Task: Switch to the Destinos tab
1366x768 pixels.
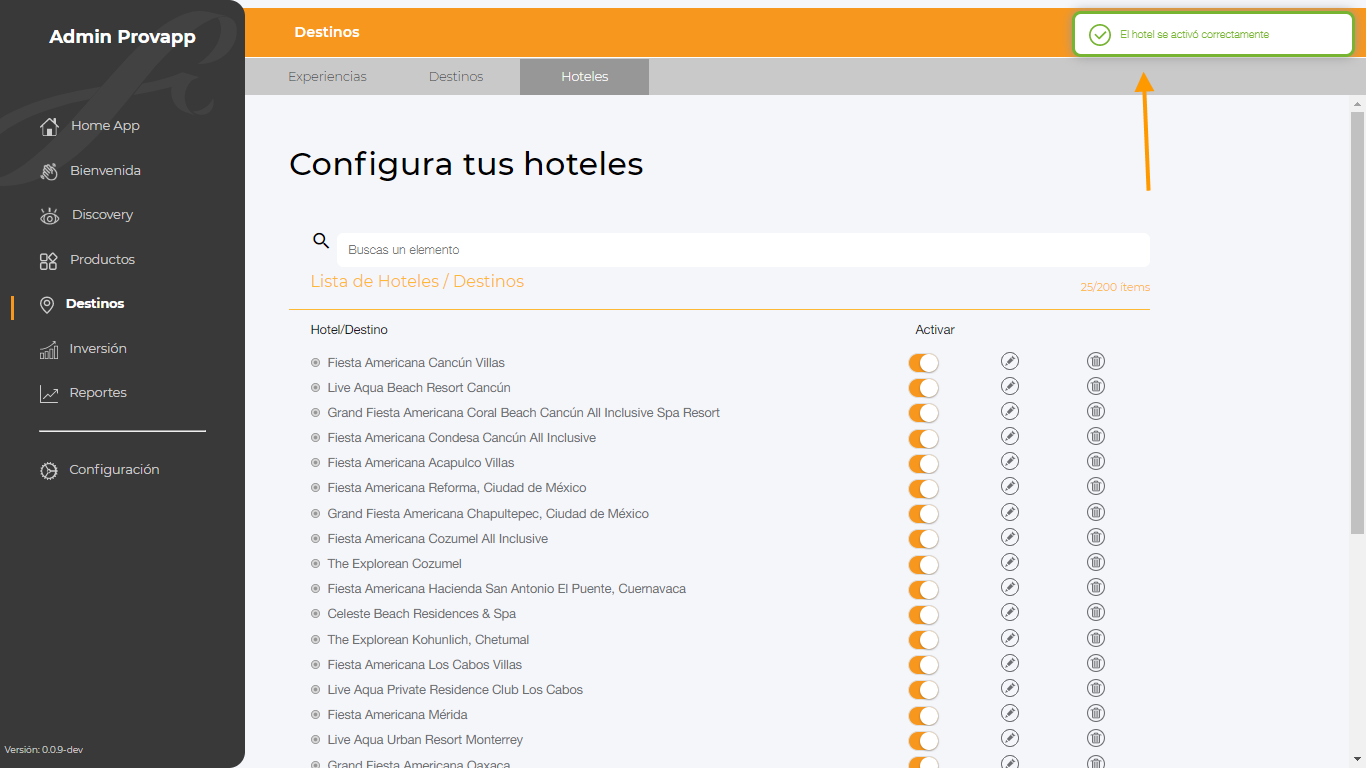Action: pos(456,77)
